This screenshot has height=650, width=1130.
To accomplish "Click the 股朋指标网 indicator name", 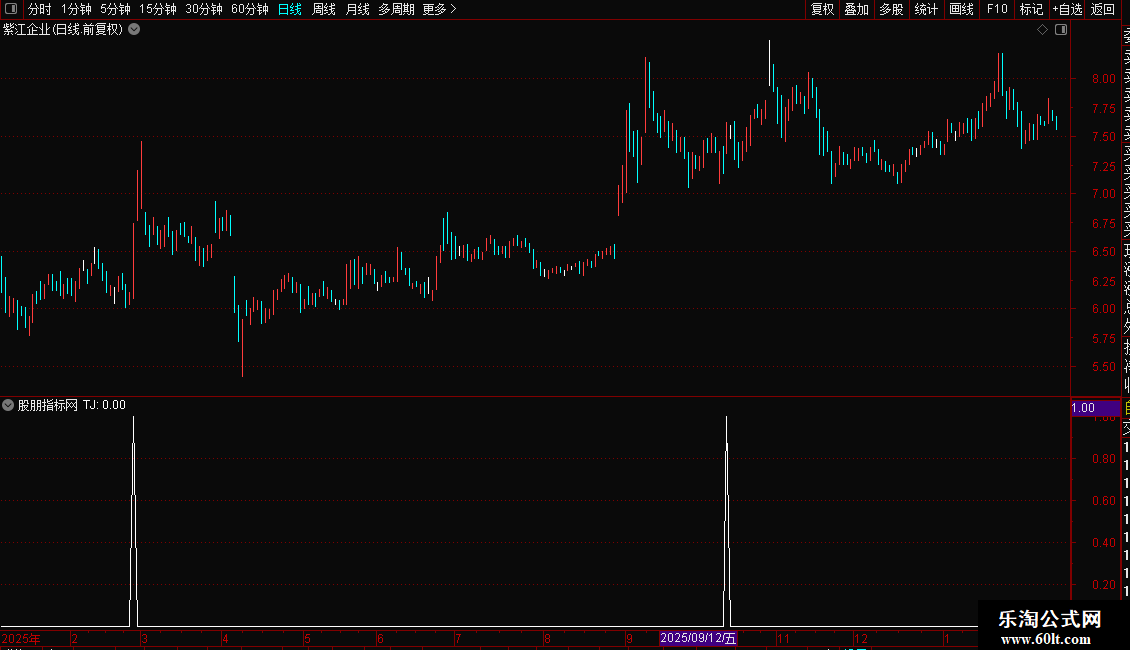I will pyautogui.click(x=48, y=405).
